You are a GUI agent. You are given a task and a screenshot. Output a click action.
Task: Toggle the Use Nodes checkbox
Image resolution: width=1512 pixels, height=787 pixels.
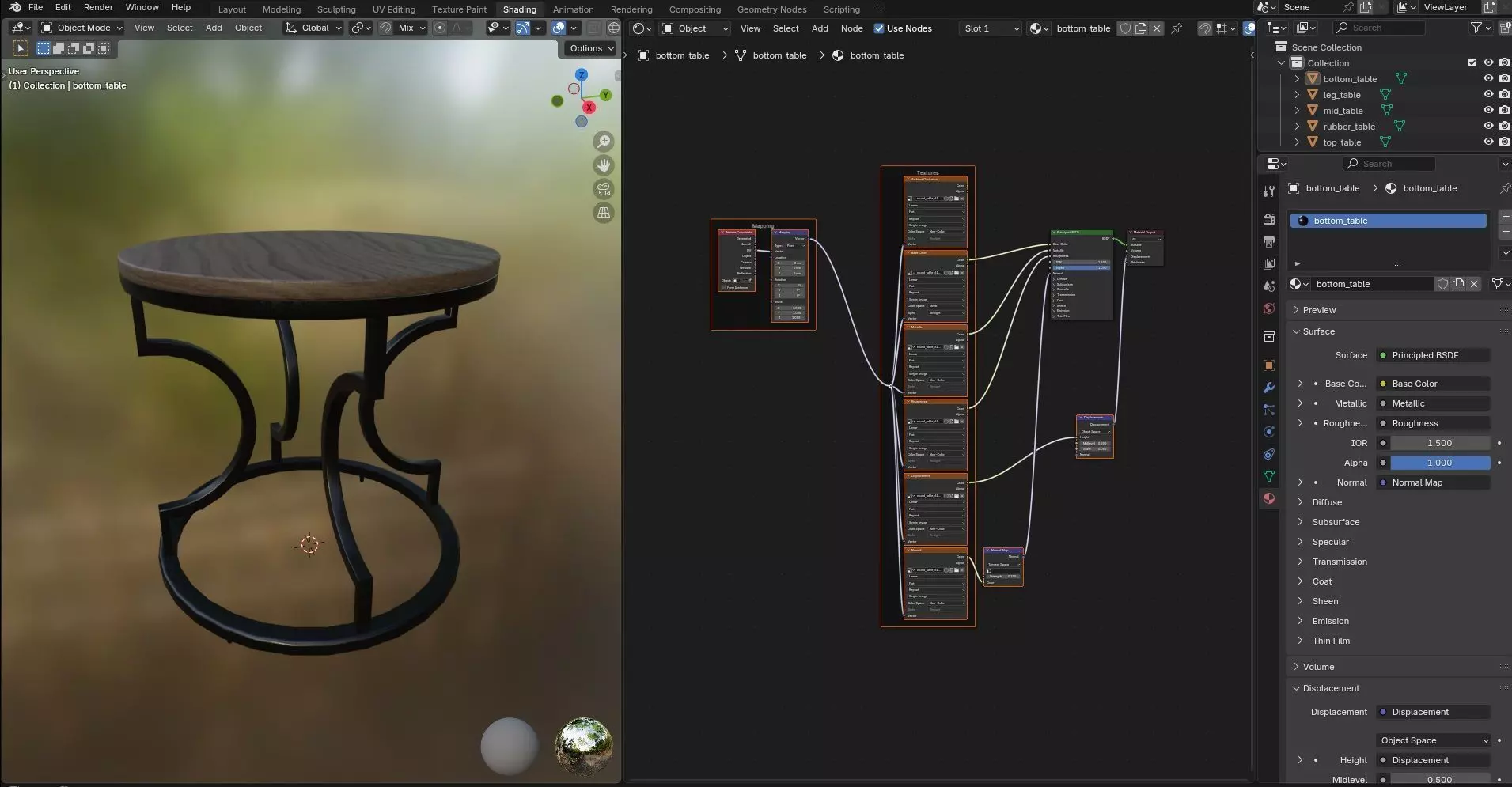(x=878, y=28)
